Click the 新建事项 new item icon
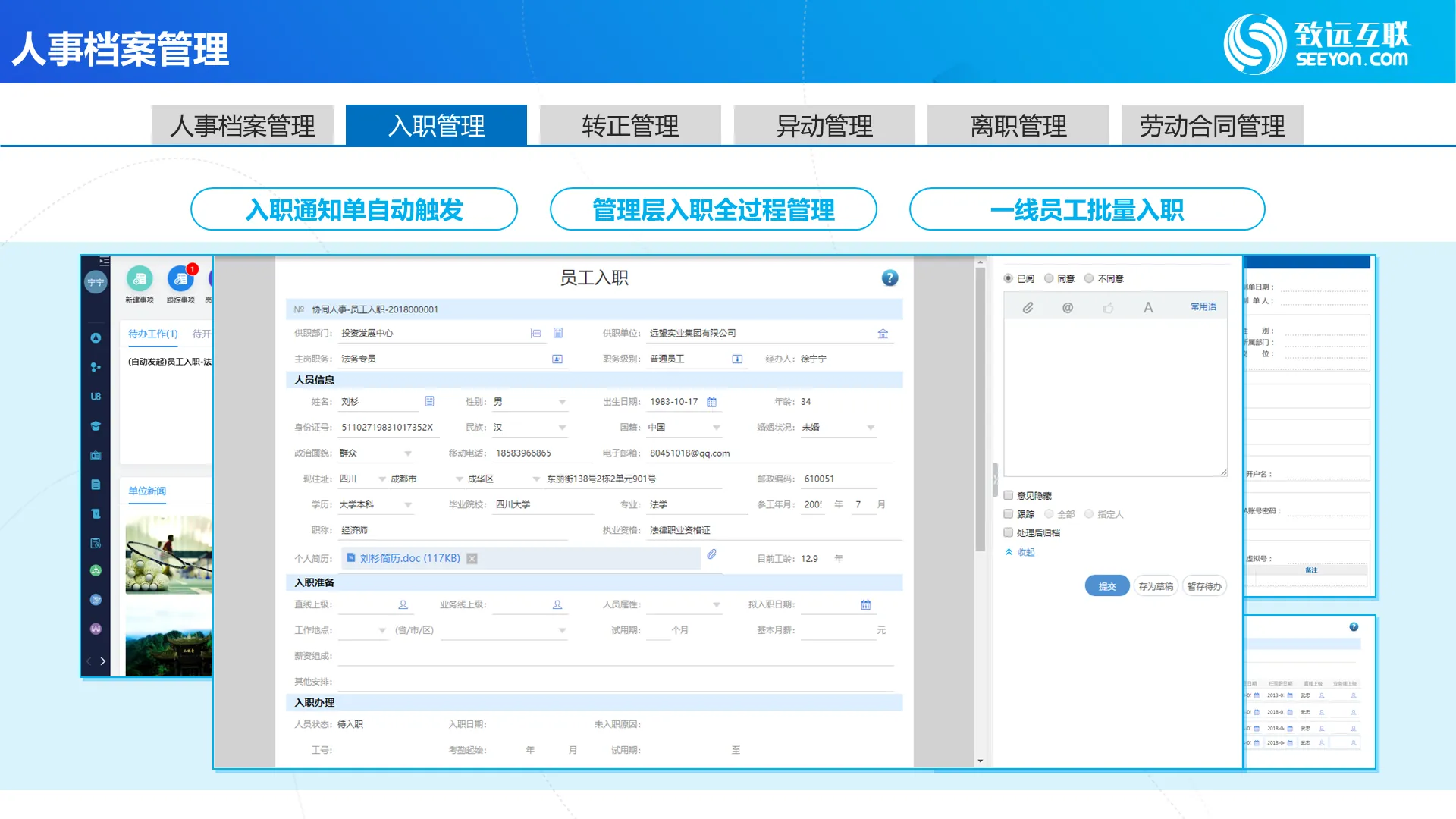Screen dimensions: 1456x819 (x=140, y=279)
